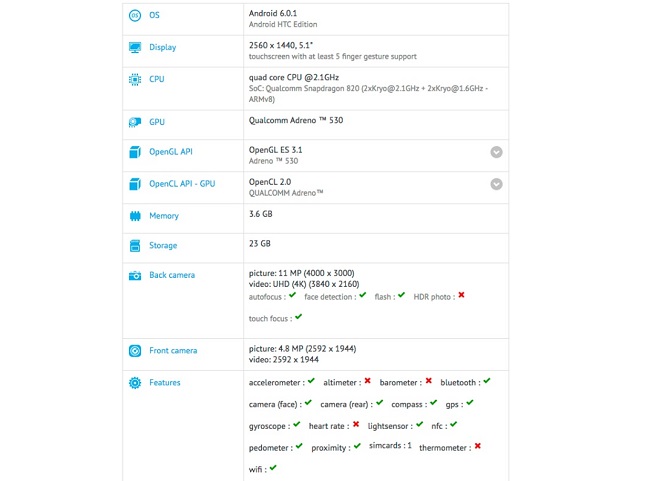Click the OpenGL API icon

point(134,153)
